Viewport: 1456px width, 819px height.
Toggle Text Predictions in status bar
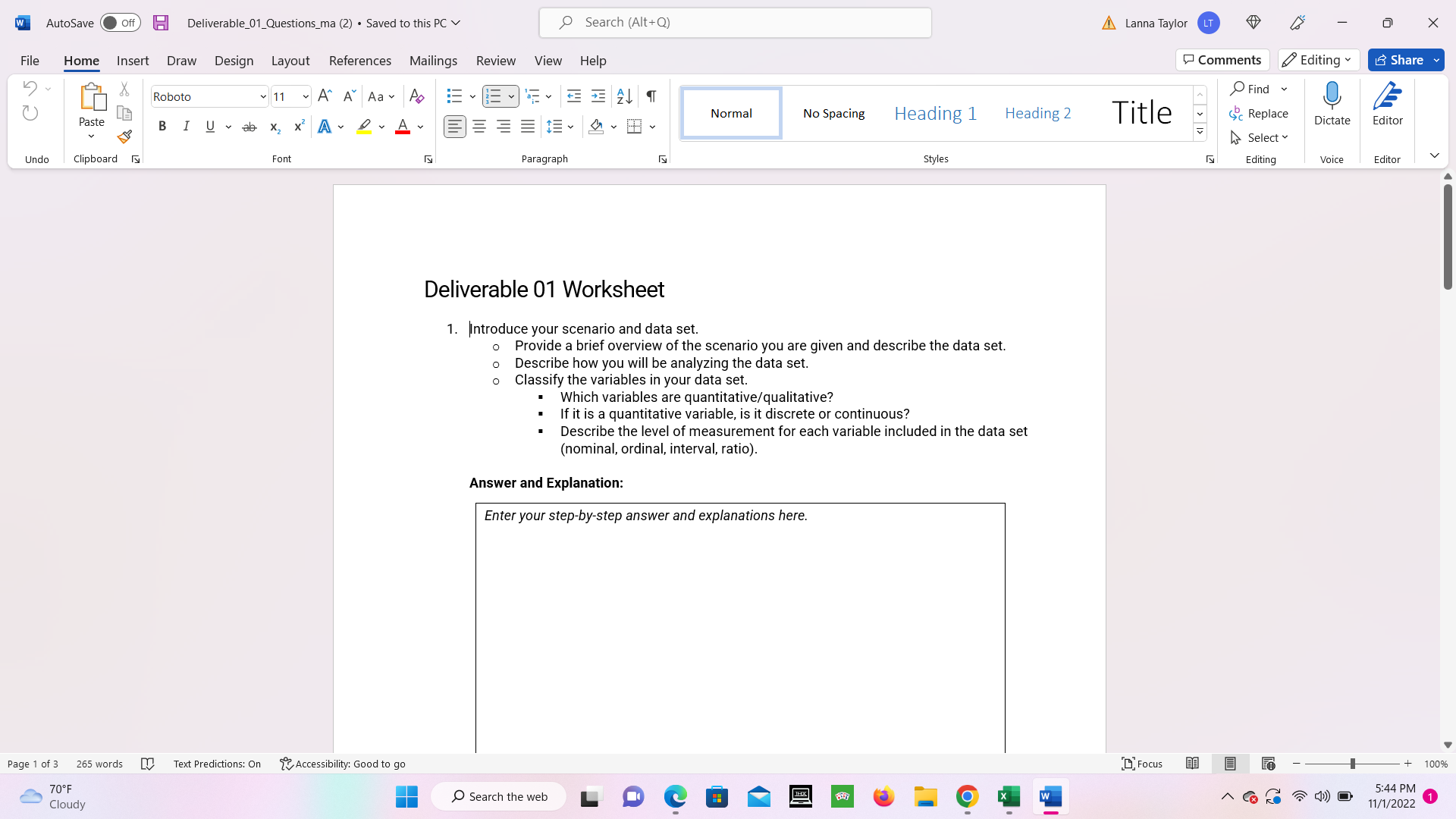(x=217, y=764)
